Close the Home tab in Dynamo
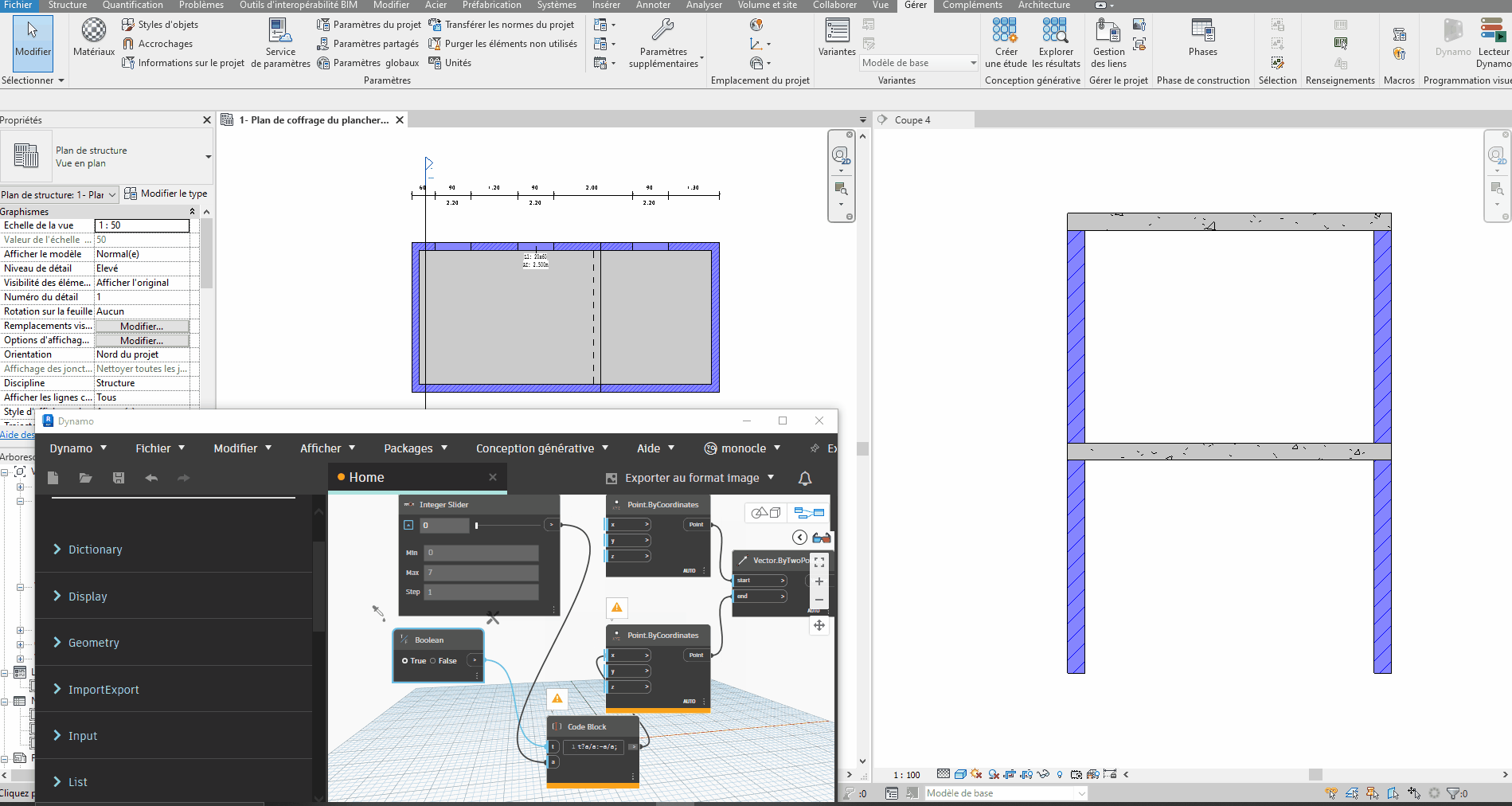Viewport: 1512px width, 806px height. 493,477
